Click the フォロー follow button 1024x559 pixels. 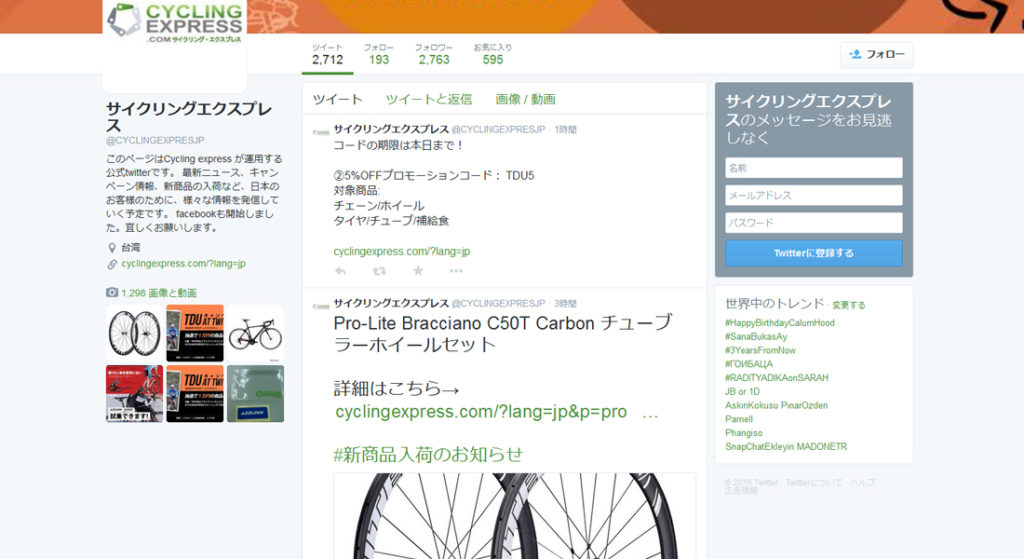pos(877,55)
